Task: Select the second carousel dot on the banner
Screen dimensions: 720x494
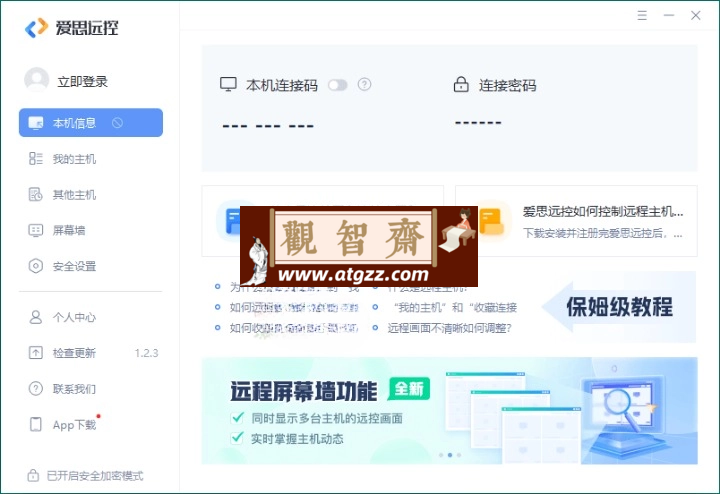Action: [x=450, y=455]
